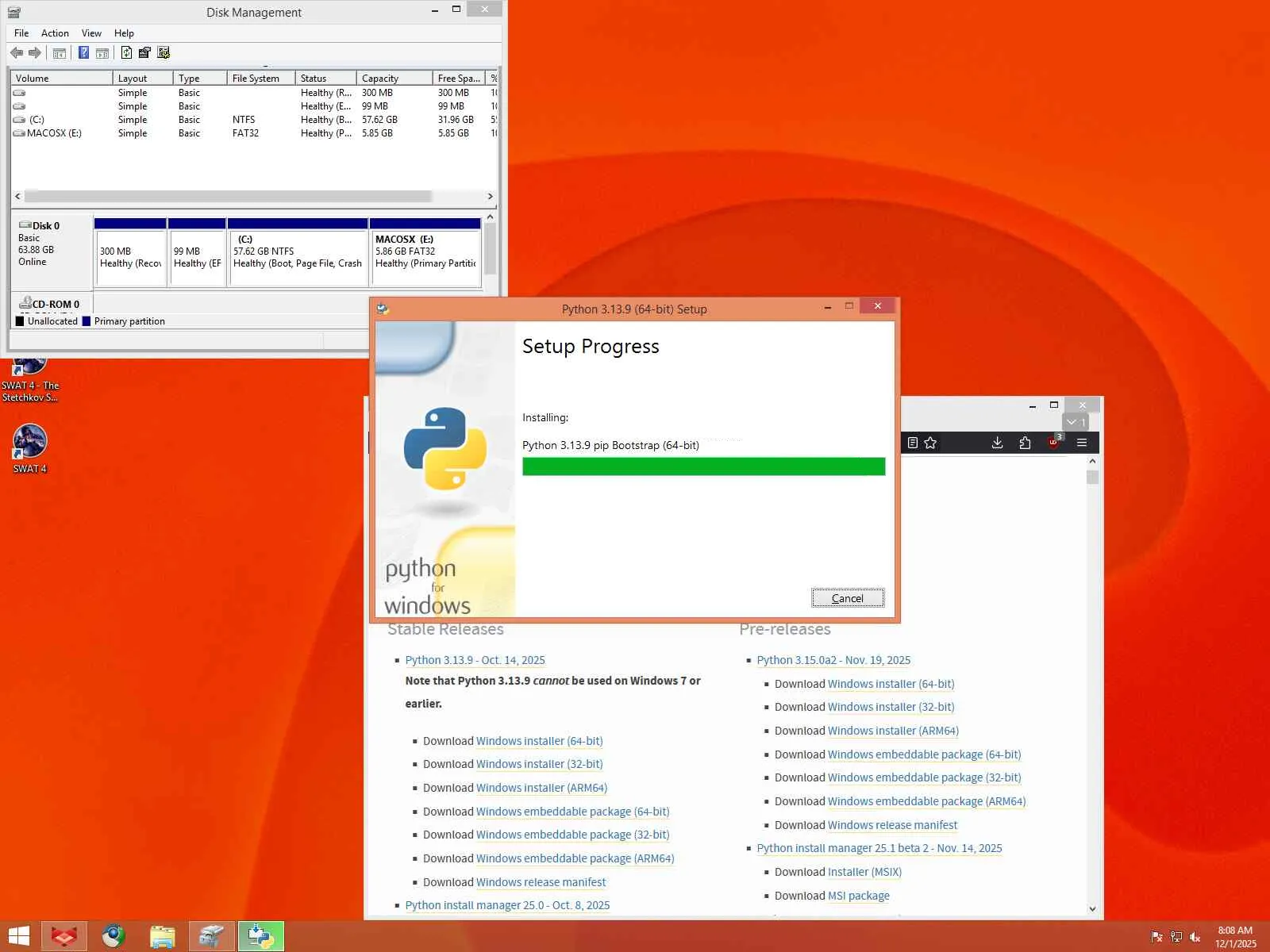Click the browser page scroll-up arrow
This screenshot has height=952, width=1270.
coord(1092,461)
